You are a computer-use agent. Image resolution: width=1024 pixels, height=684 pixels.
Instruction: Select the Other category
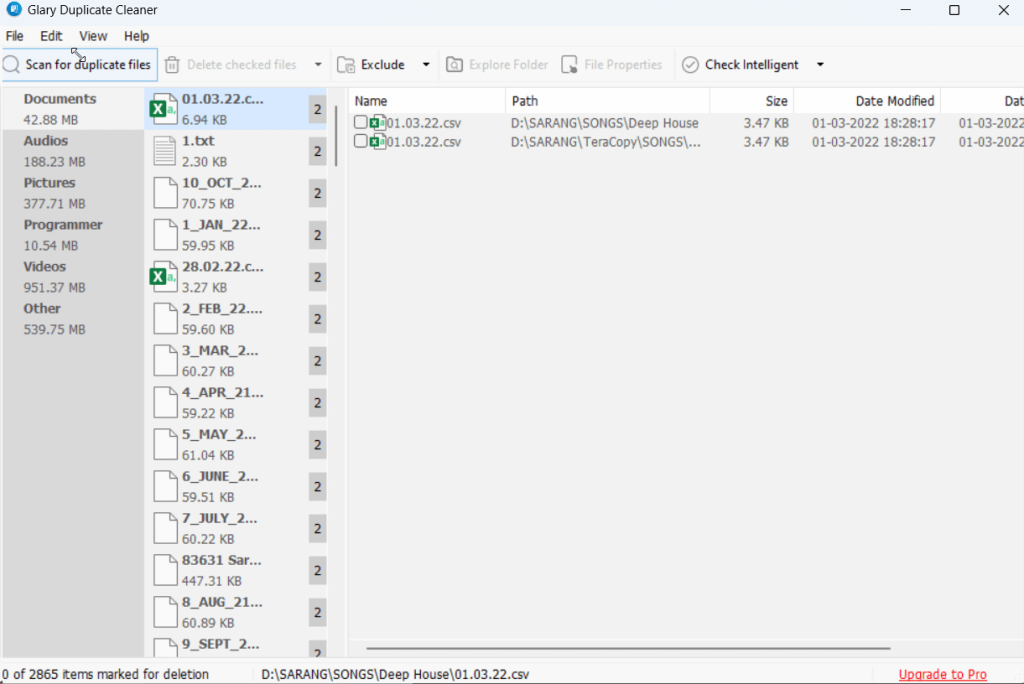pos(73,319)
